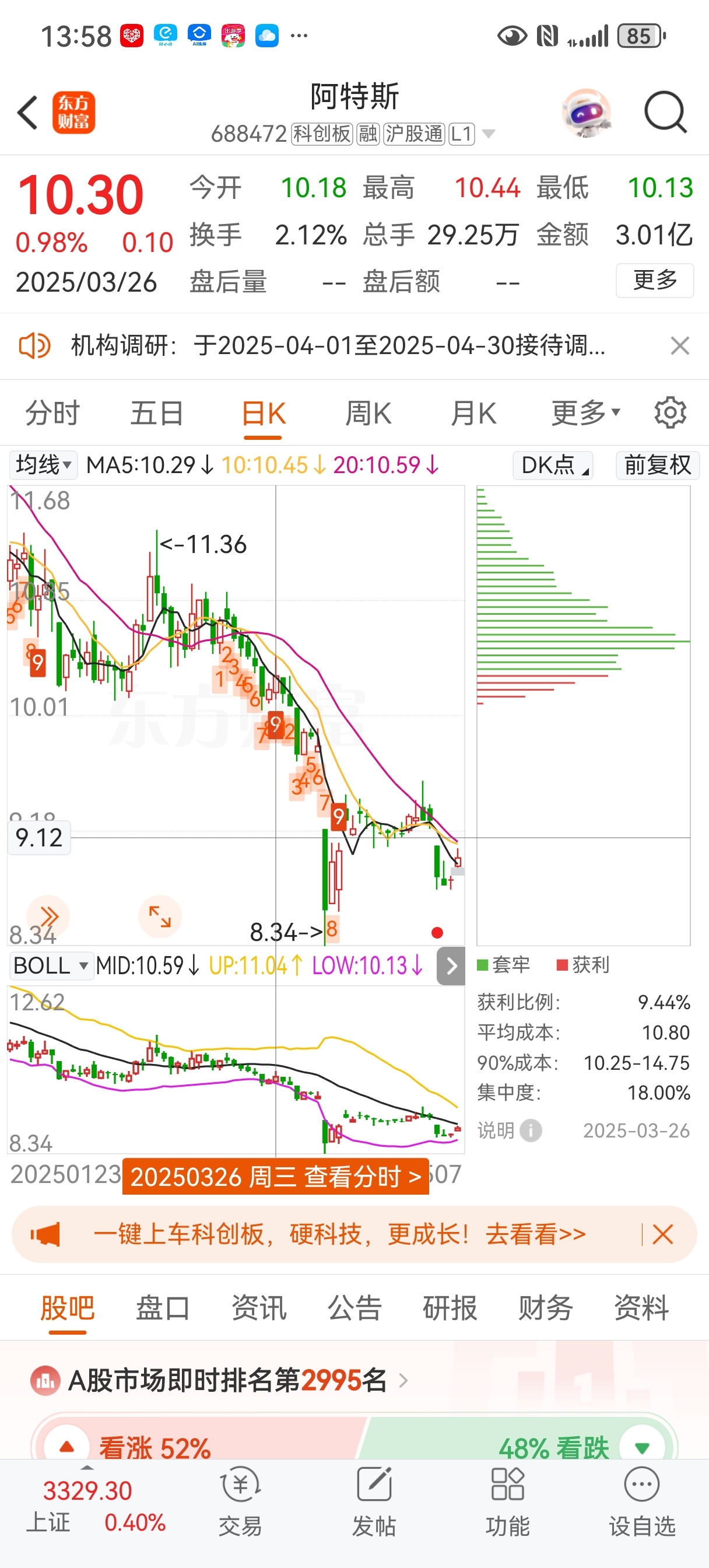Screen dimensions: 709x1568
Task: Switch to the 分时 tab
Action: click(x=52, y=412)
